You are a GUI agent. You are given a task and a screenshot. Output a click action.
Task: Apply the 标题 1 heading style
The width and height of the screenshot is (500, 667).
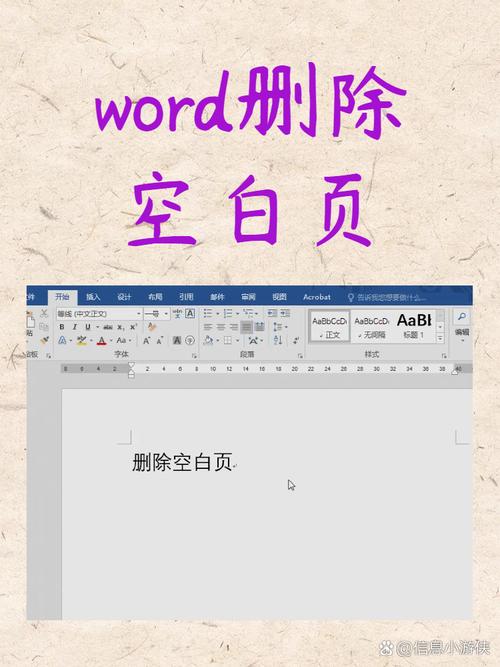(414, 327)
